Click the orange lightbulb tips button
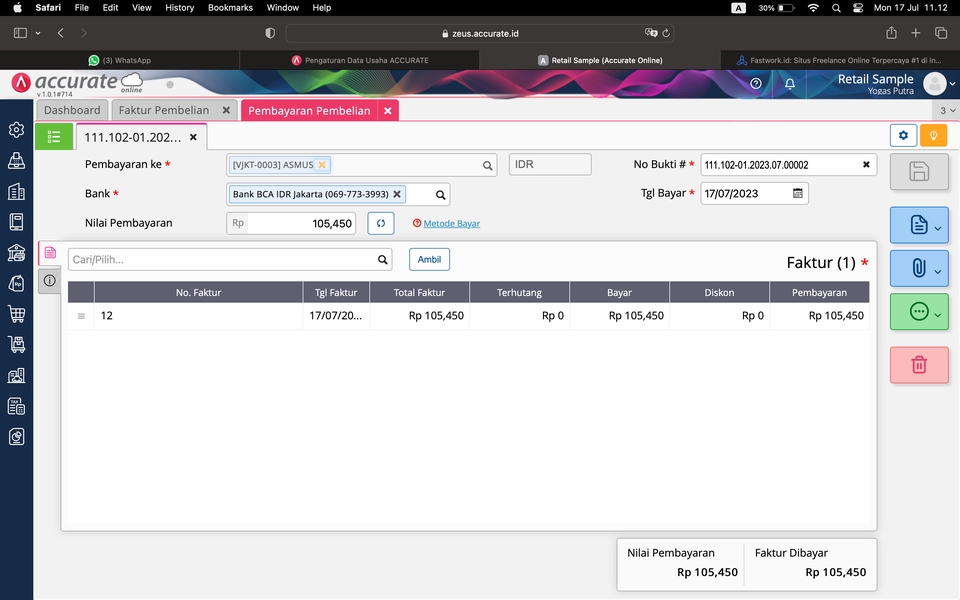The height and width of the screenshot is (600, 960). tap(933, 135)
